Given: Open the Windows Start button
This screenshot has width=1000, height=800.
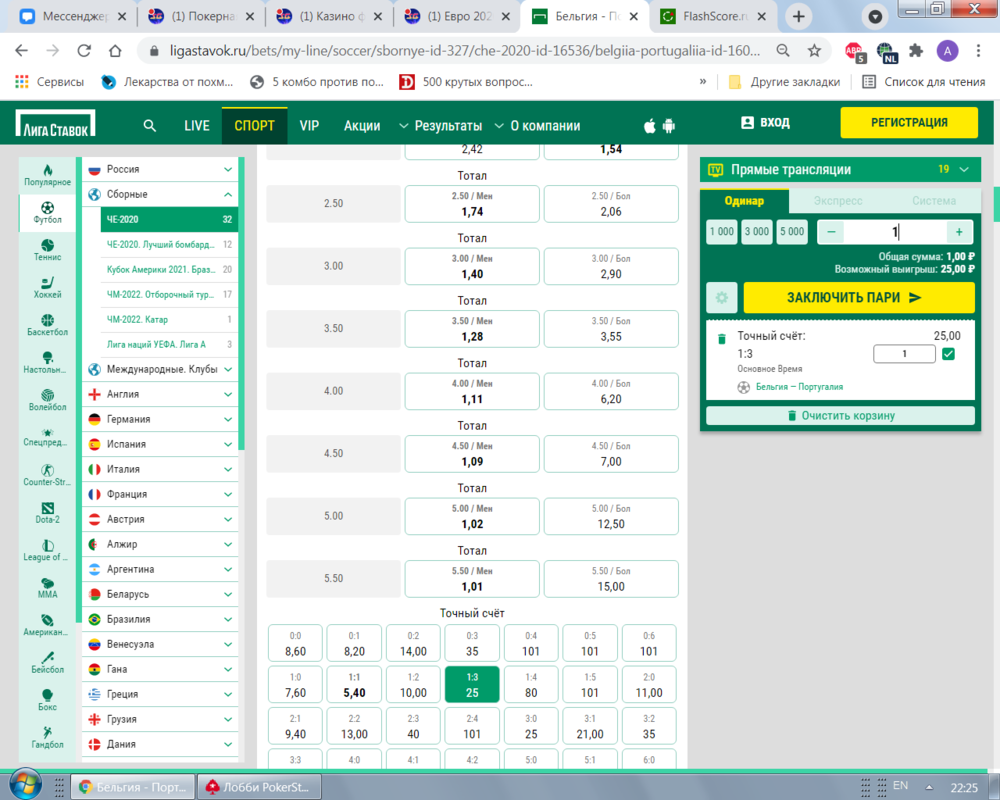Looking at the screenshot, I should [x=25, y=785].
